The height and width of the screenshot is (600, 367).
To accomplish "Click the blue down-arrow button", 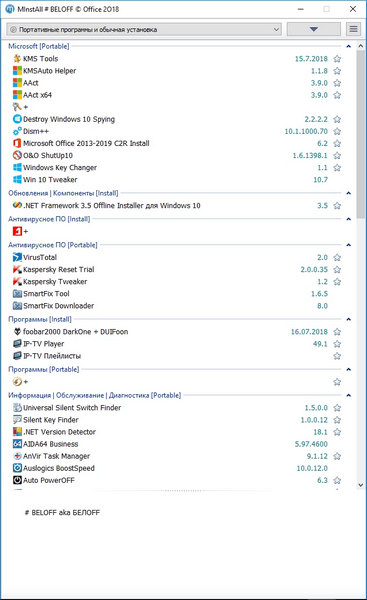I will [x=314, y=29].
